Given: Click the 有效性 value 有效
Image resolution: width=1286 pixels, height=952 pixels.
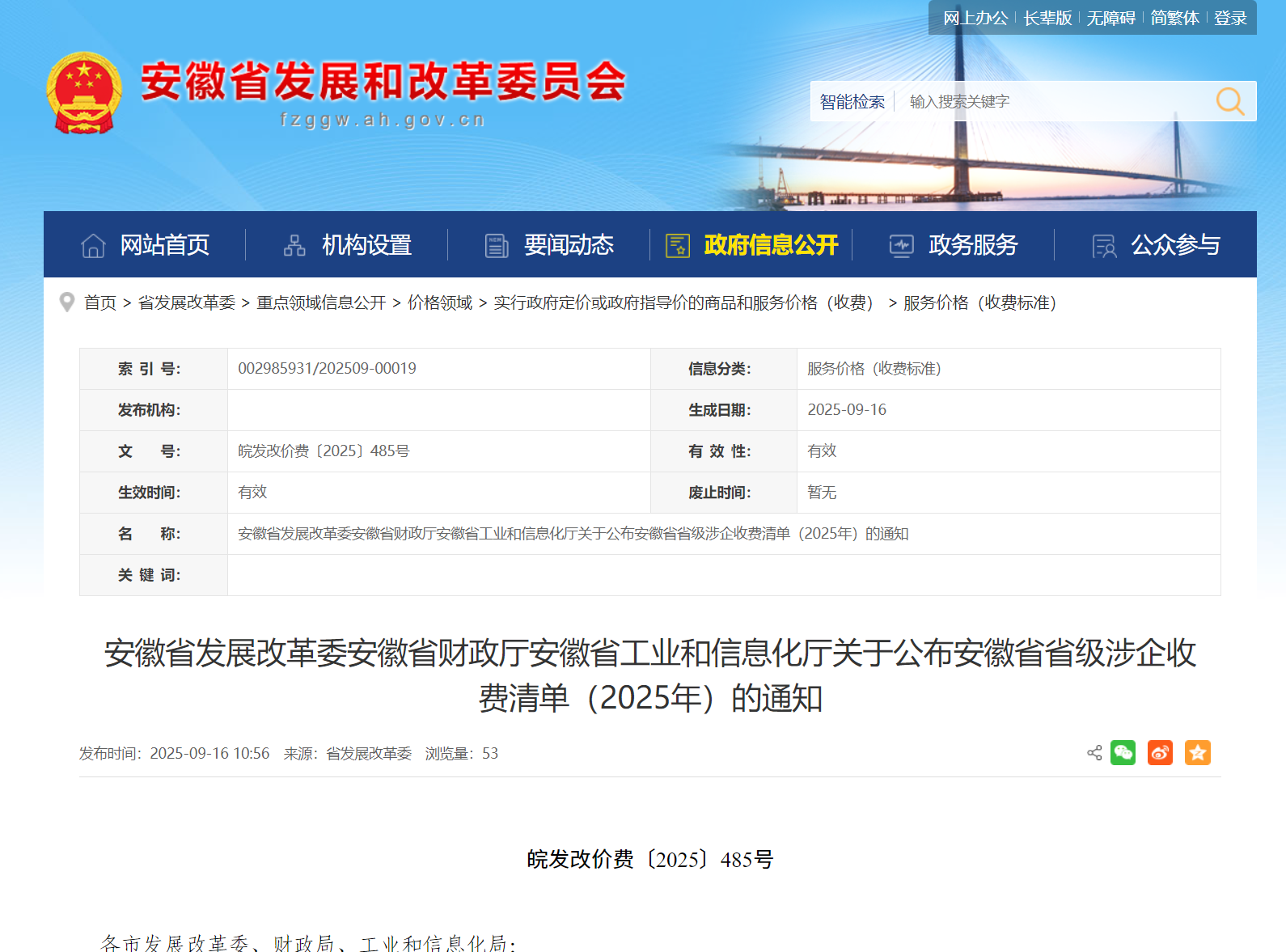Looking at the screenshot, I should tap(822, 451).
